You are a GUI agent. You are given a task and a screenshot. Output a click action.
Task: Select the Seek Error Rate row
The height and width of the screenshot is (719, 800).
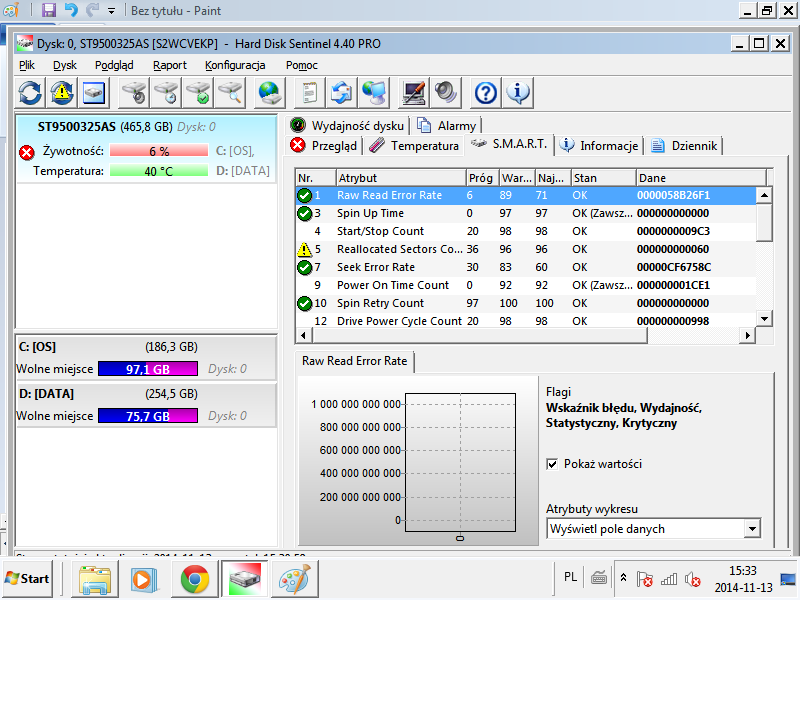point(526,267)
